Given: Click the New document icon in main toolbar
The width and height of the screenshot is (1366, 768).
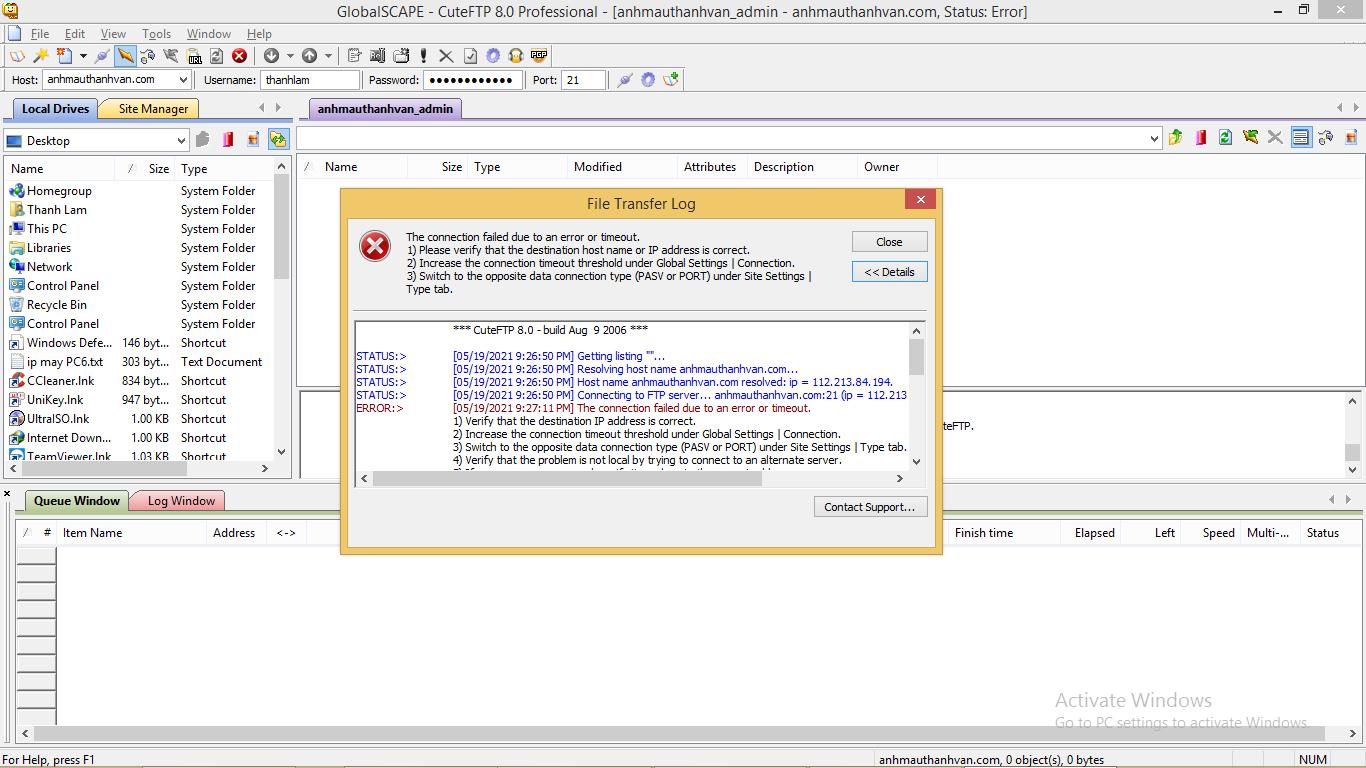Looking at the screenshot, I should point(65,56).
